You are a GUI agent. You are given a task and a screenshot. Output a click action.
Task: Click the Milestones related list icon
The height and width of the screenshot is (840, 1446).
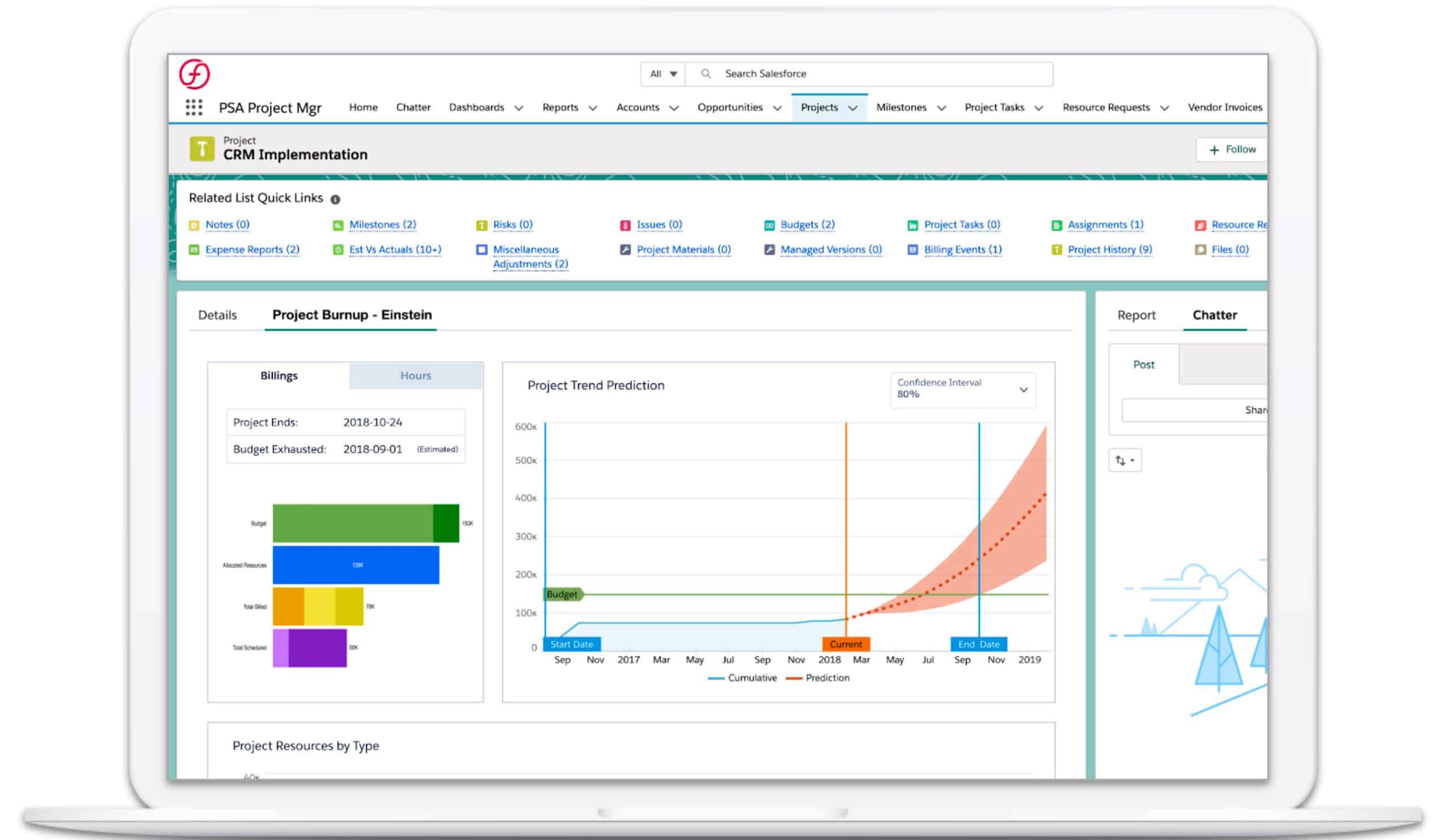(x=338, y=224)
